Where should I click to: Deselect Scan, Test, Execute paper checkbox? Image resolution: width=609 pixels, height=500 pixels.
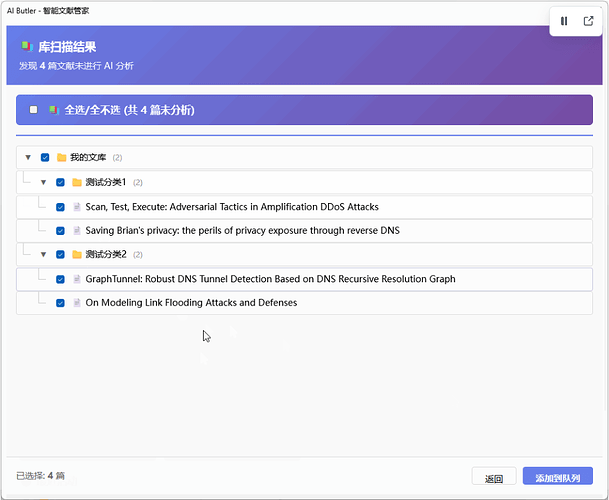(x=60, y=207)
